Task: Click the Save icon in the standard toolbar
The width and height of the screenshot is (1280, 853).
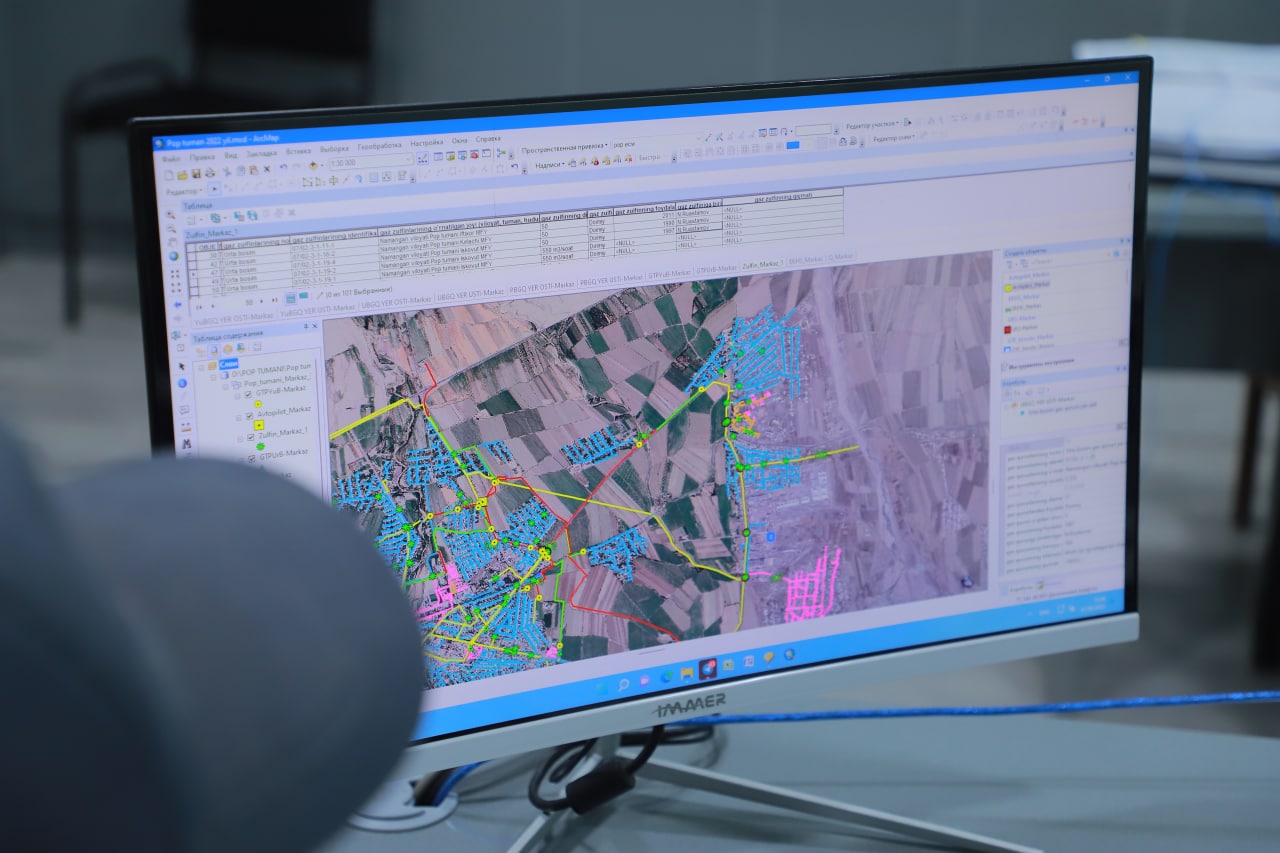Action: 198,174
